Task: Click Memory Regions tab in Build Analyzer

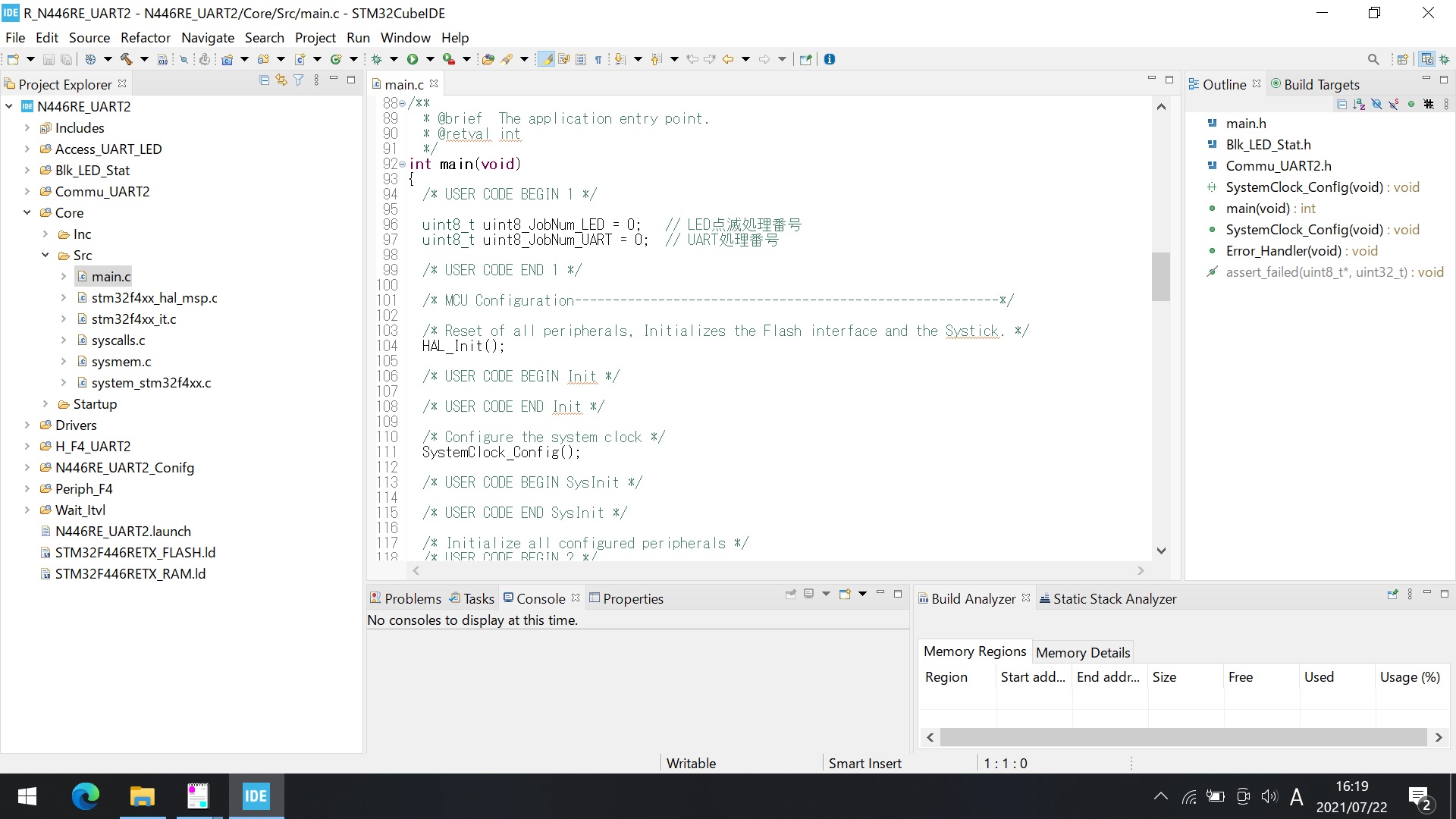Action: click(975, 651)
